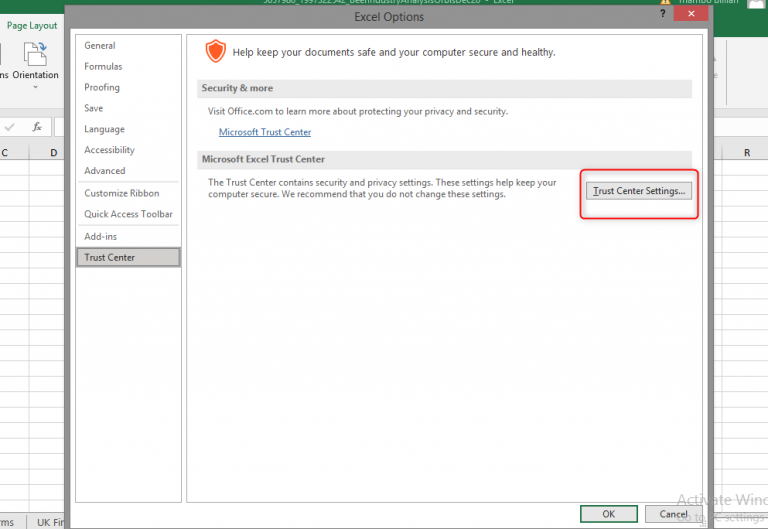Select the Save options category
The image size is (768, 529).
[94, 108]
